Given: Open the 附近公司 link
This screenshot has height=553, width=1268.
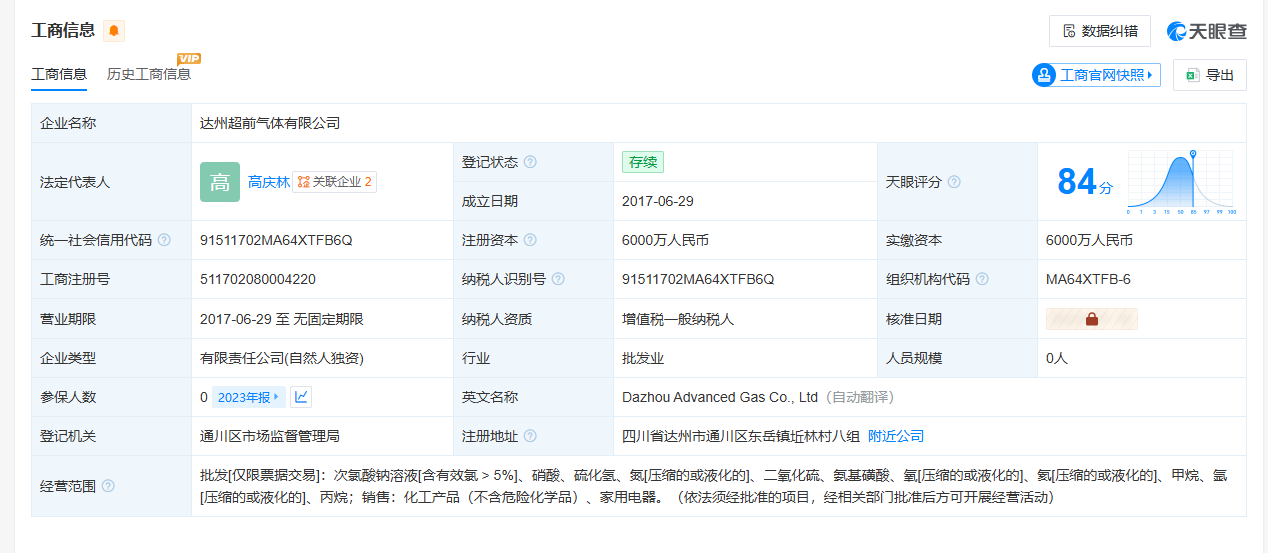Looking at the screenshot, I should point(896,436).
